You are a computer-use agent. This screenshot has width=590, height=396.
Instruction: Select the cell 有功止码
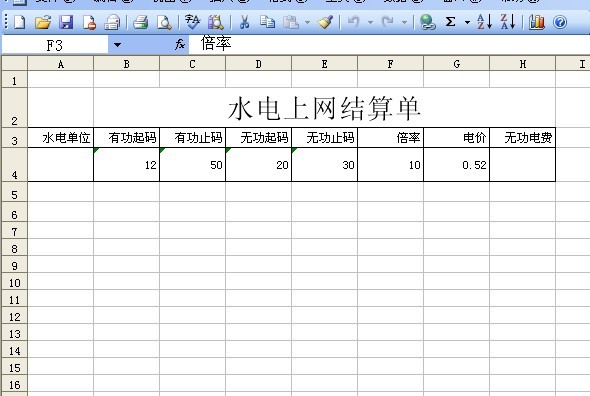pos(192,138)
